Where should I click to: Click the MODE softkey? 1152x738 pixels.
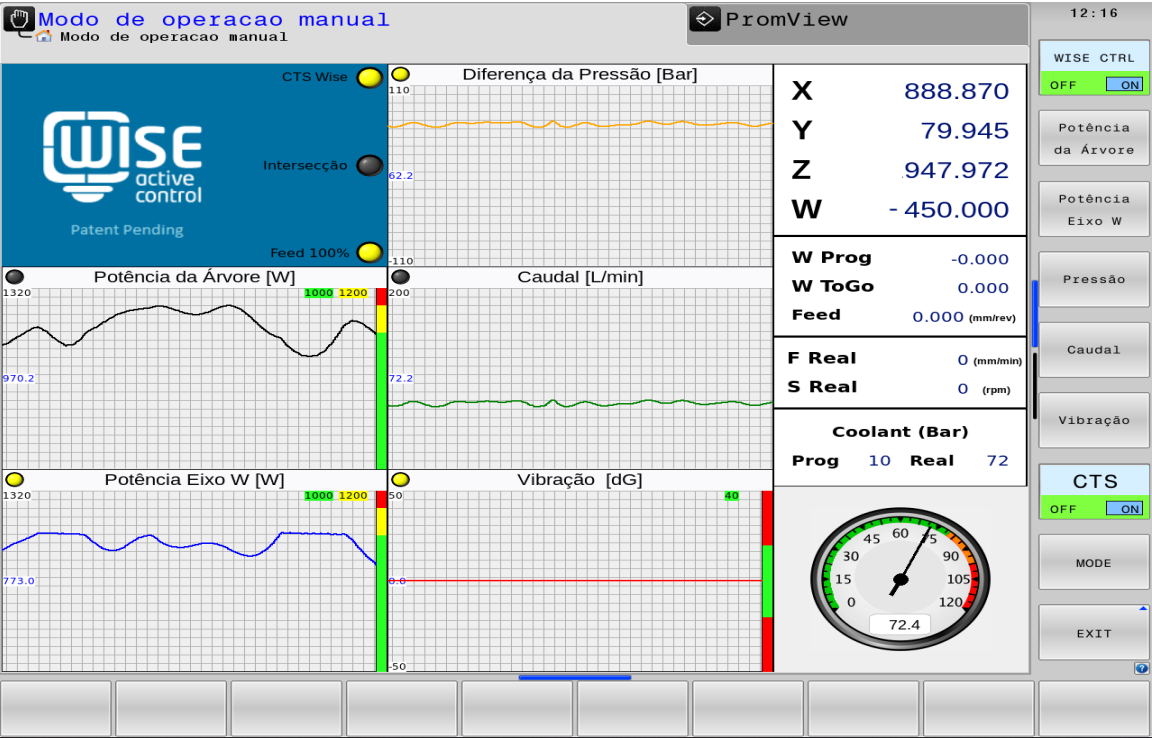click(1094, 563)
